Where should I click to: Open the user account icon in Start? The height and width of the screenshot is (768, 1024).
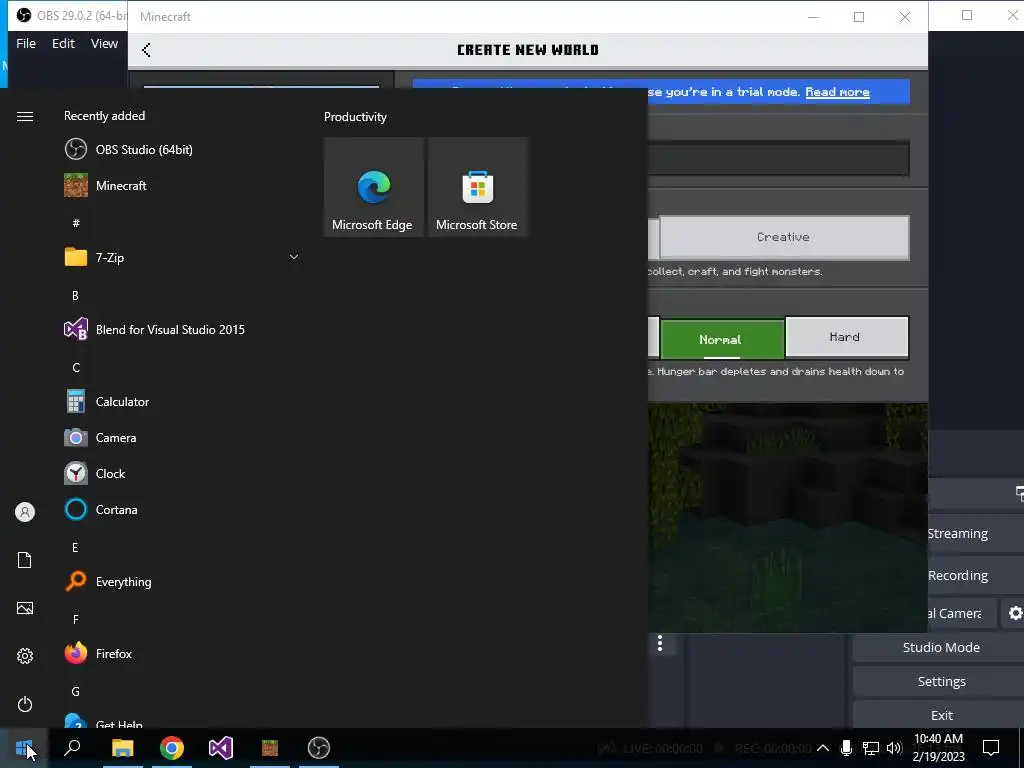point(25,512)
